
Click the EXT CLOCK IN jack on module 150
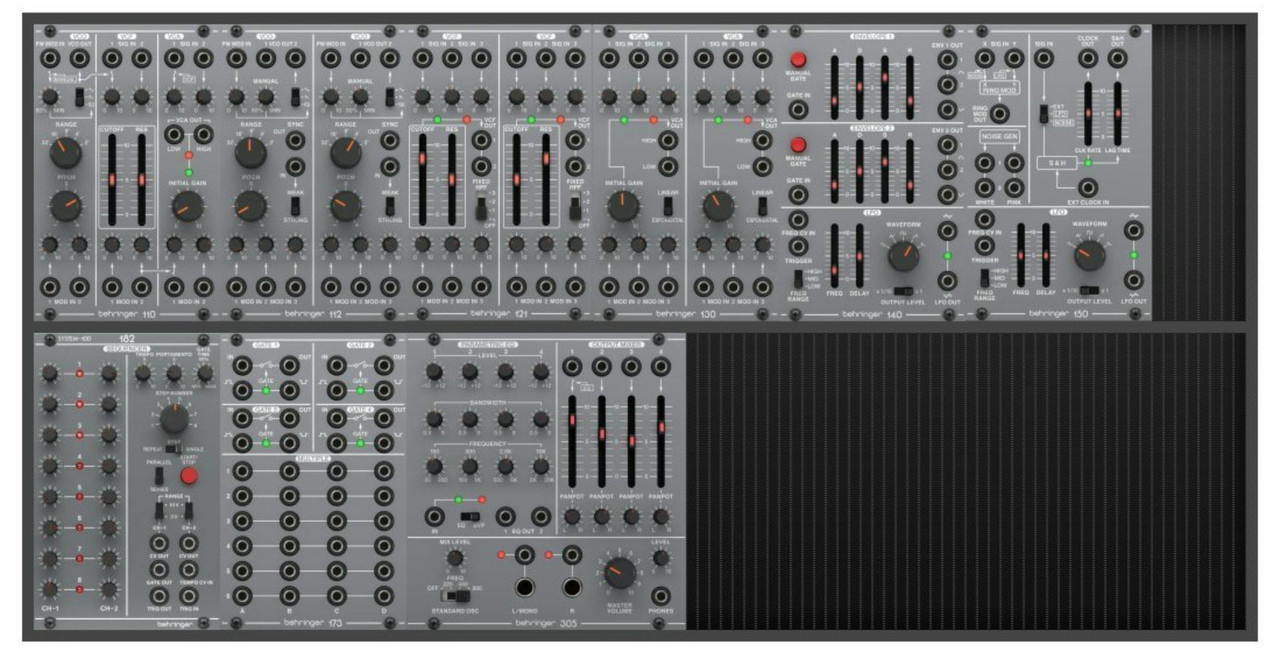1087,187
